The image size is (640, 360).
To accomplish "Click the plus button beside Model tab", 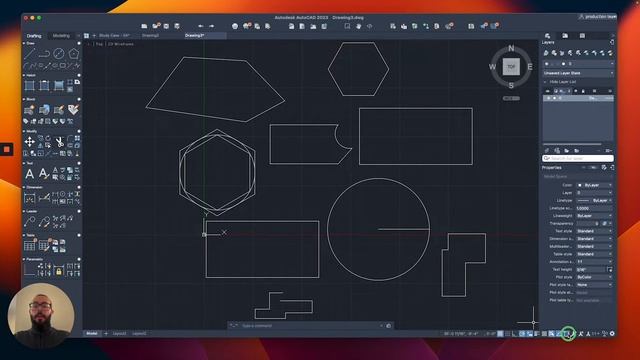I will pyautogui.click(x=106, y=333).
